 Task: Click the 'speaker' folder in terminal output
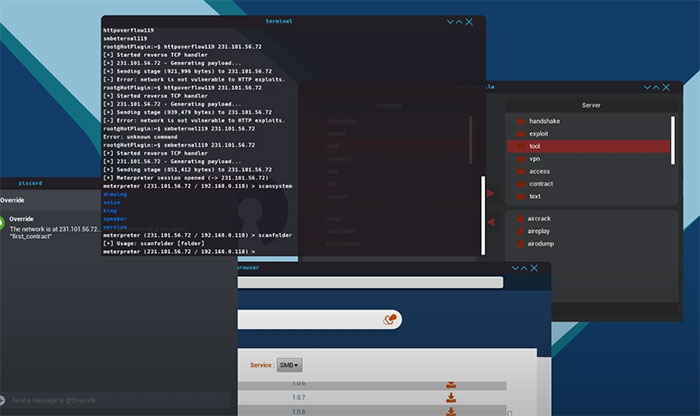coord(115,219)
